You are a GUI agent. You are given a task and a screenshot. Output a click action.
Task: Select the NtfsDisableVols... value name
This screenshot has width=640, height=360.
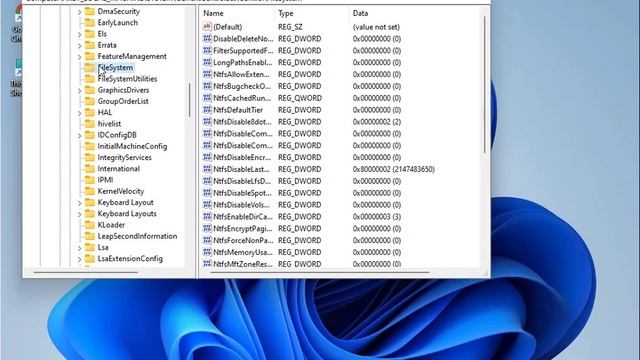pos(241,204)
